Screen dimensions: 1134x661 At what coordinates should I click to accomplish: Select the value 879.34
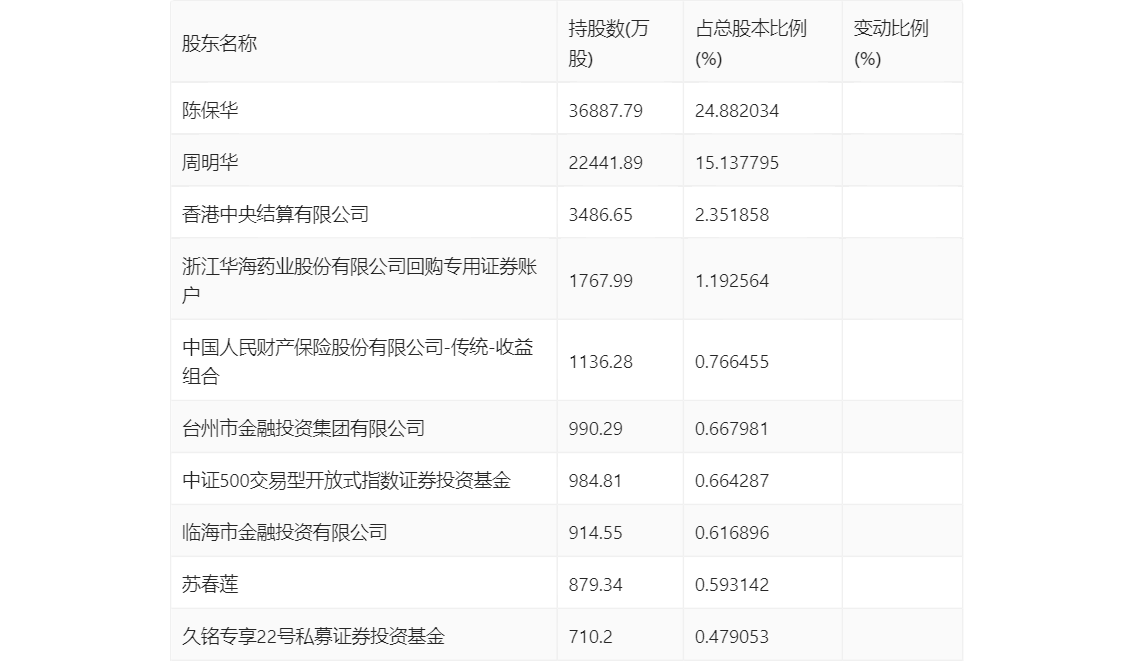point(595,585)
